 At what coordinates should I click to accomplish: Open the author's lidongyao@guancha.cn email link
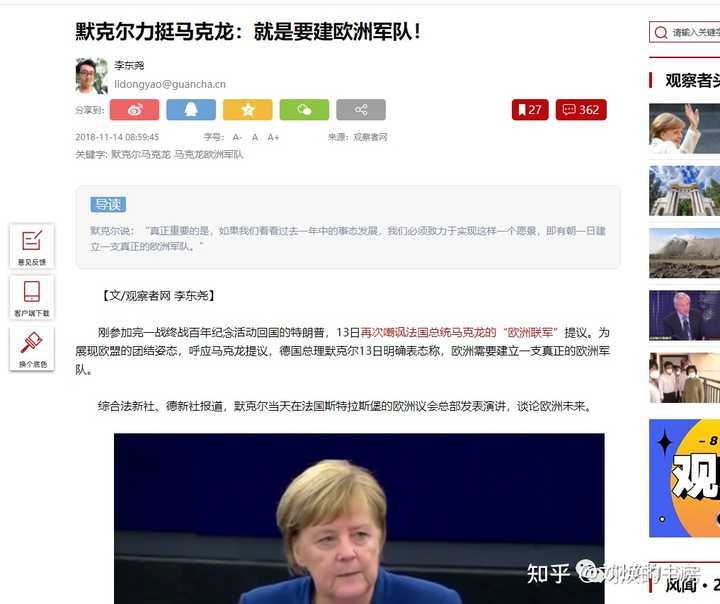[x=170, y=84]
